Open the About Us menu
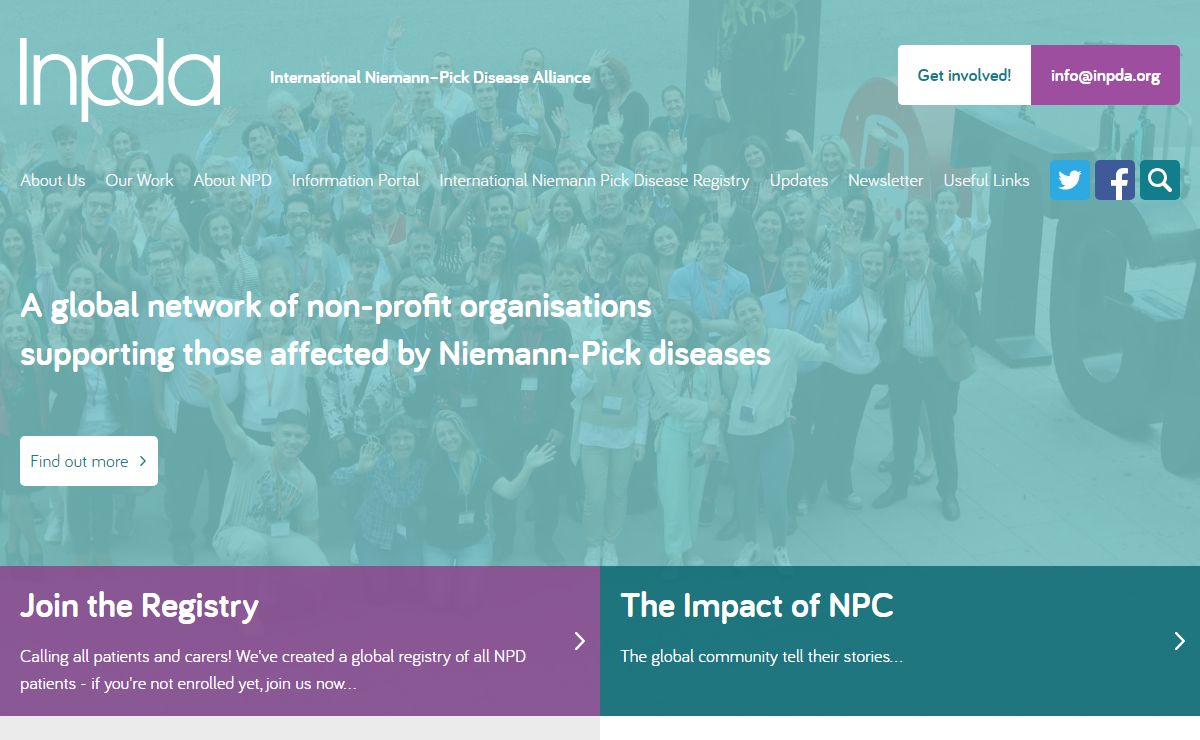1200x740 pixels. click(x=53, y=180)
